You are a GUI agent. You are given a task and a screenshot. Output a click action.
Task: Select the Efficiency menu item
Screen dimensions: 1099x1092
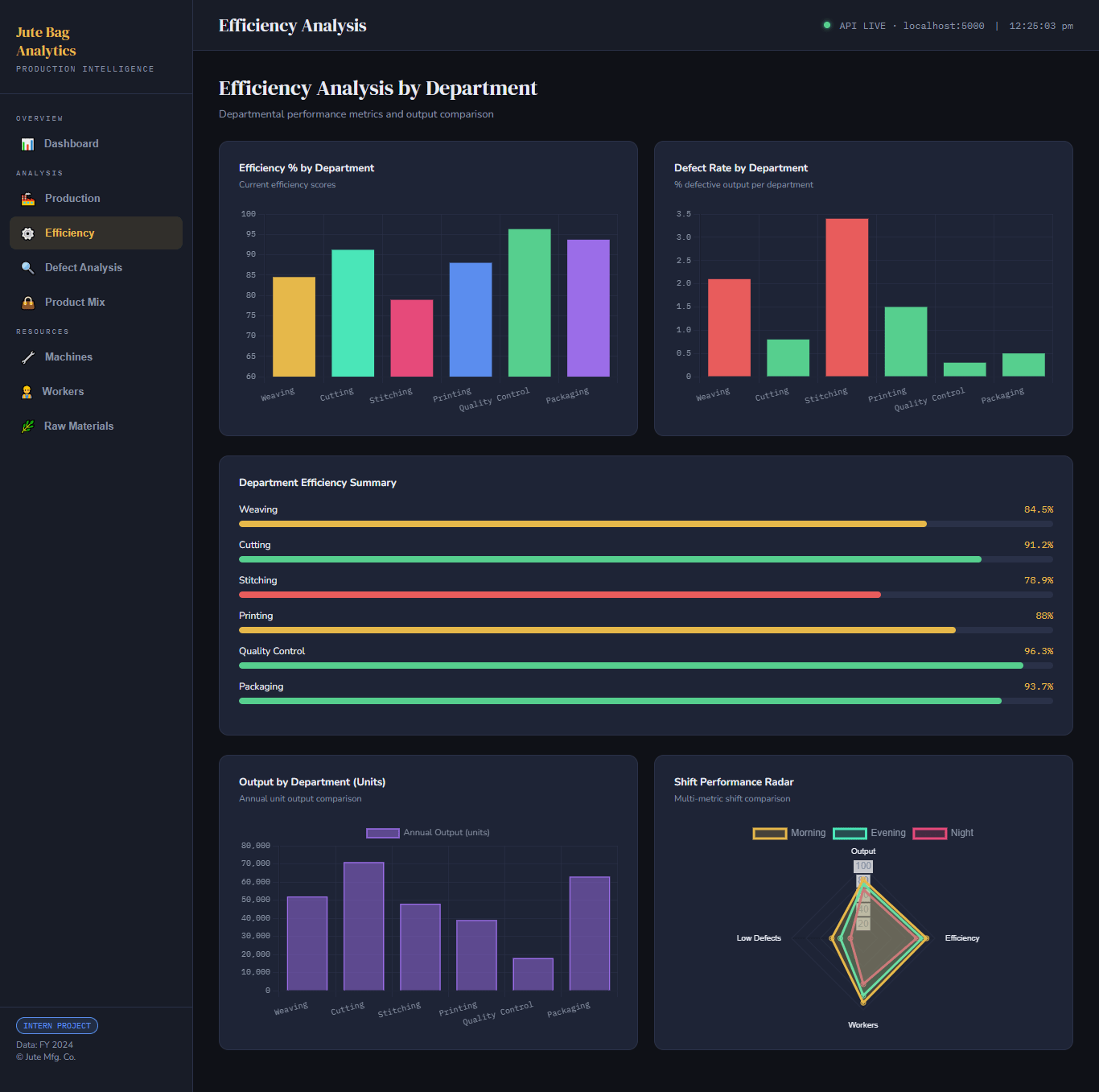pos(96,233)
